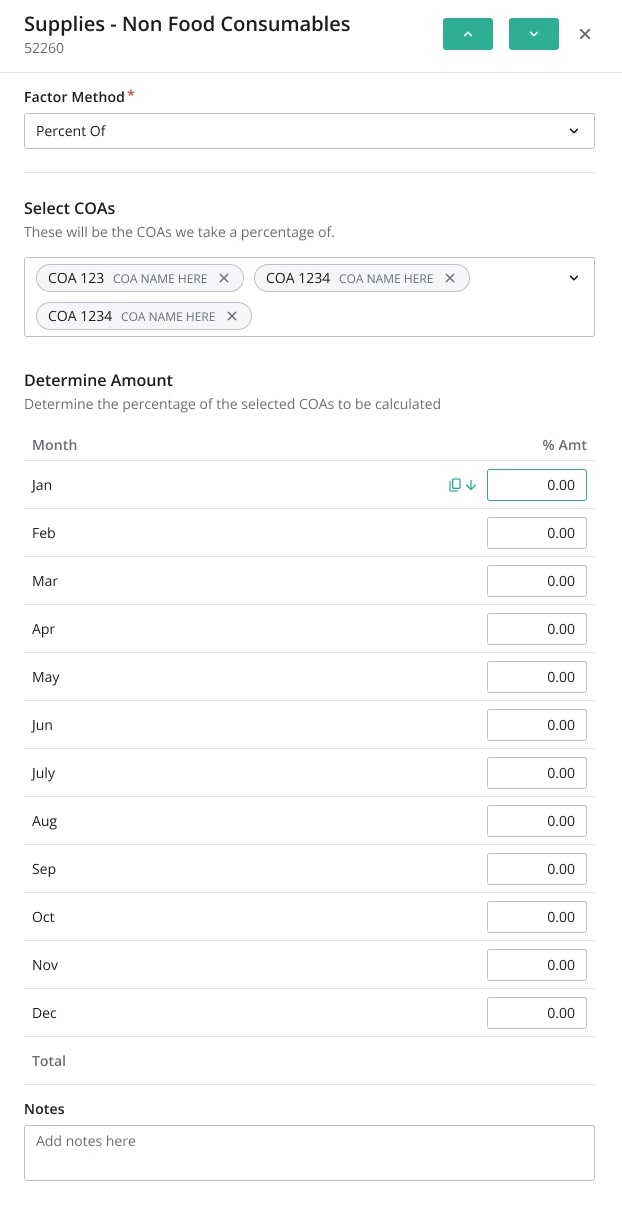
Task: Open the Factor Method dropdown
Action: pyautogui.click(x=309, y=131)
